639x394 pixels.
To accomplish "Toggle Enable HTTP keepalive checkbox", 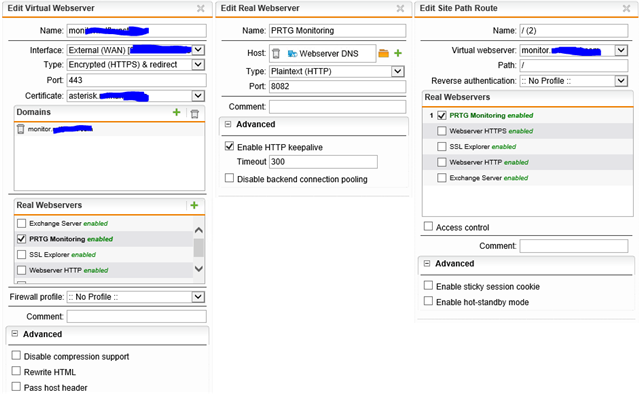I will (229, 146).
